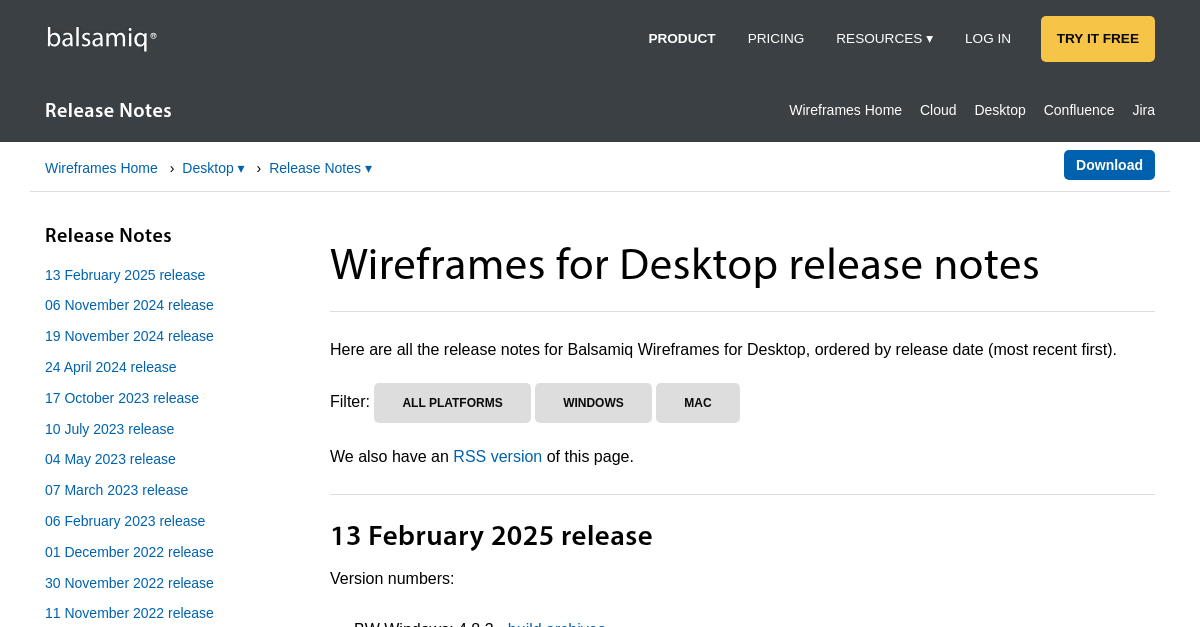Expand the RESOURCES dropdown menu
The image size is (1200, 627).
coord(884,39)
